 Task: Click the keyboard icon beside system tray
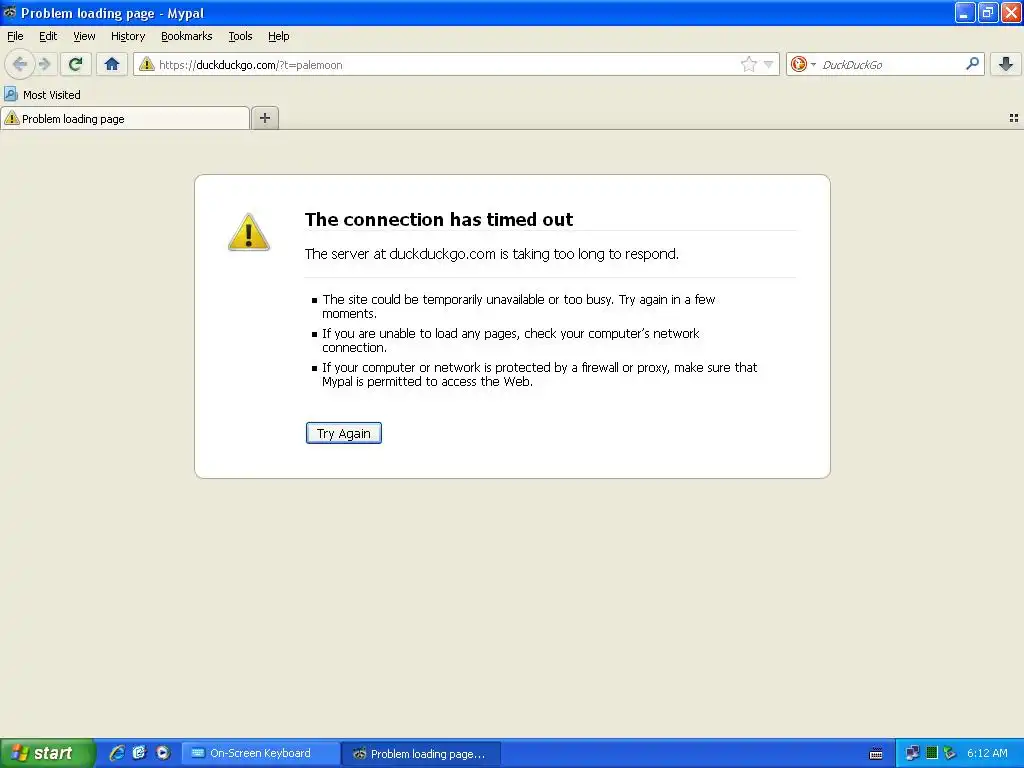point(876,754)
